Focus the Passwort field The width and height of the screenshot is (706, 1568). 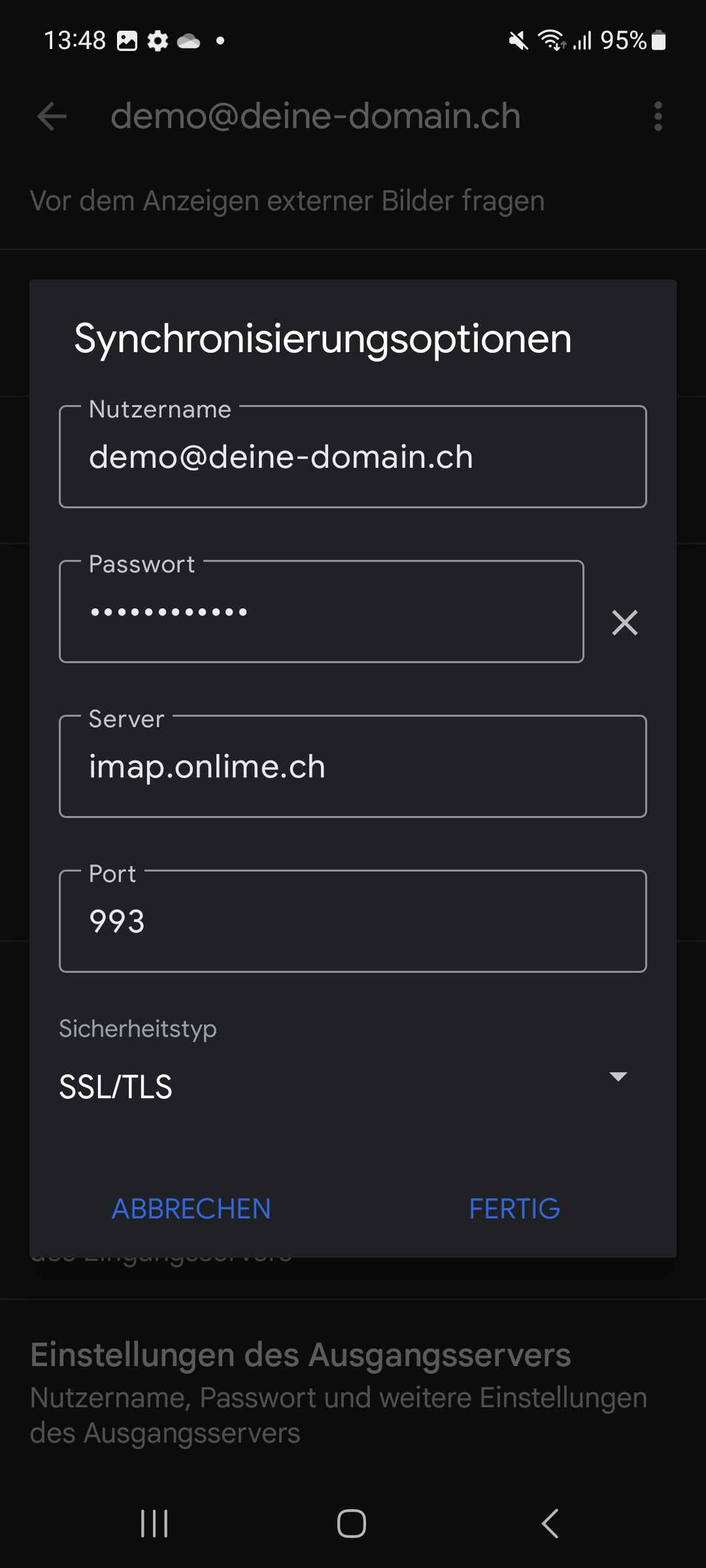(321, 612)
